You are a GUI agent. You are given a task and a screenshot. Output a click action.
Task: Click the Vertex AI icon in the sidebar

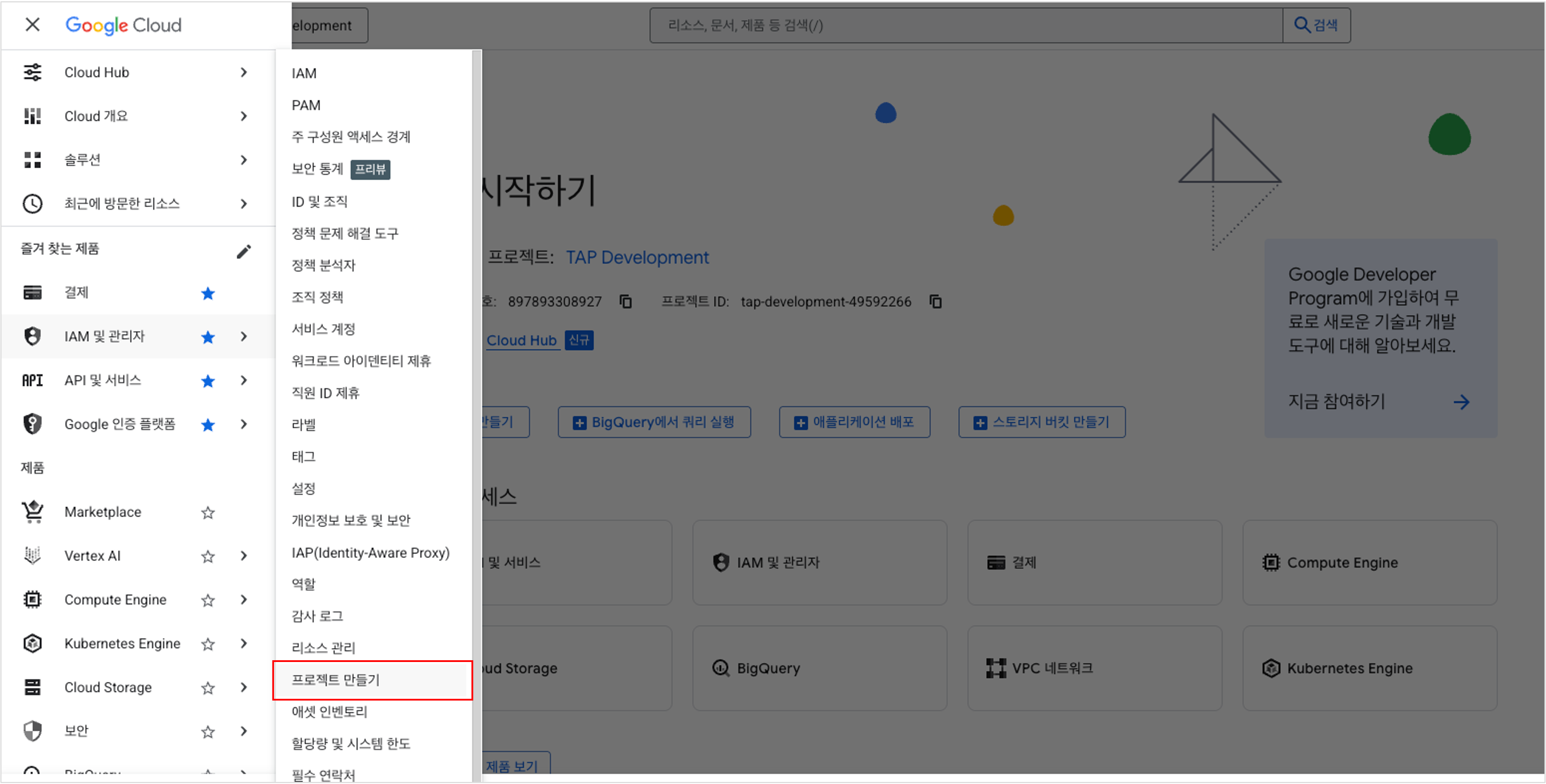32,555
